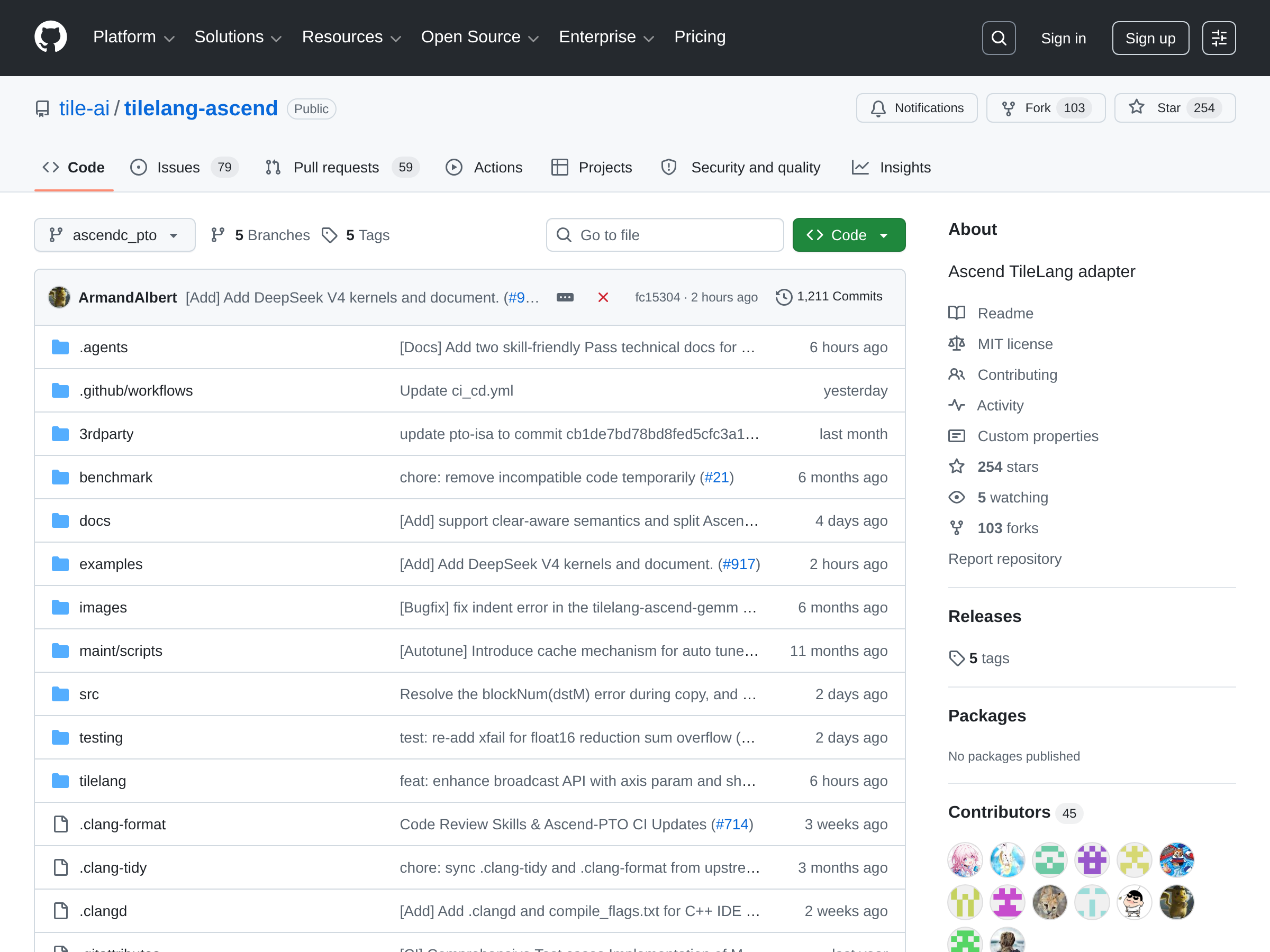The width and height of the screenshot is (1270, 952).
Task: Click the GitHub Octocat logo
Action: (50, 38)
